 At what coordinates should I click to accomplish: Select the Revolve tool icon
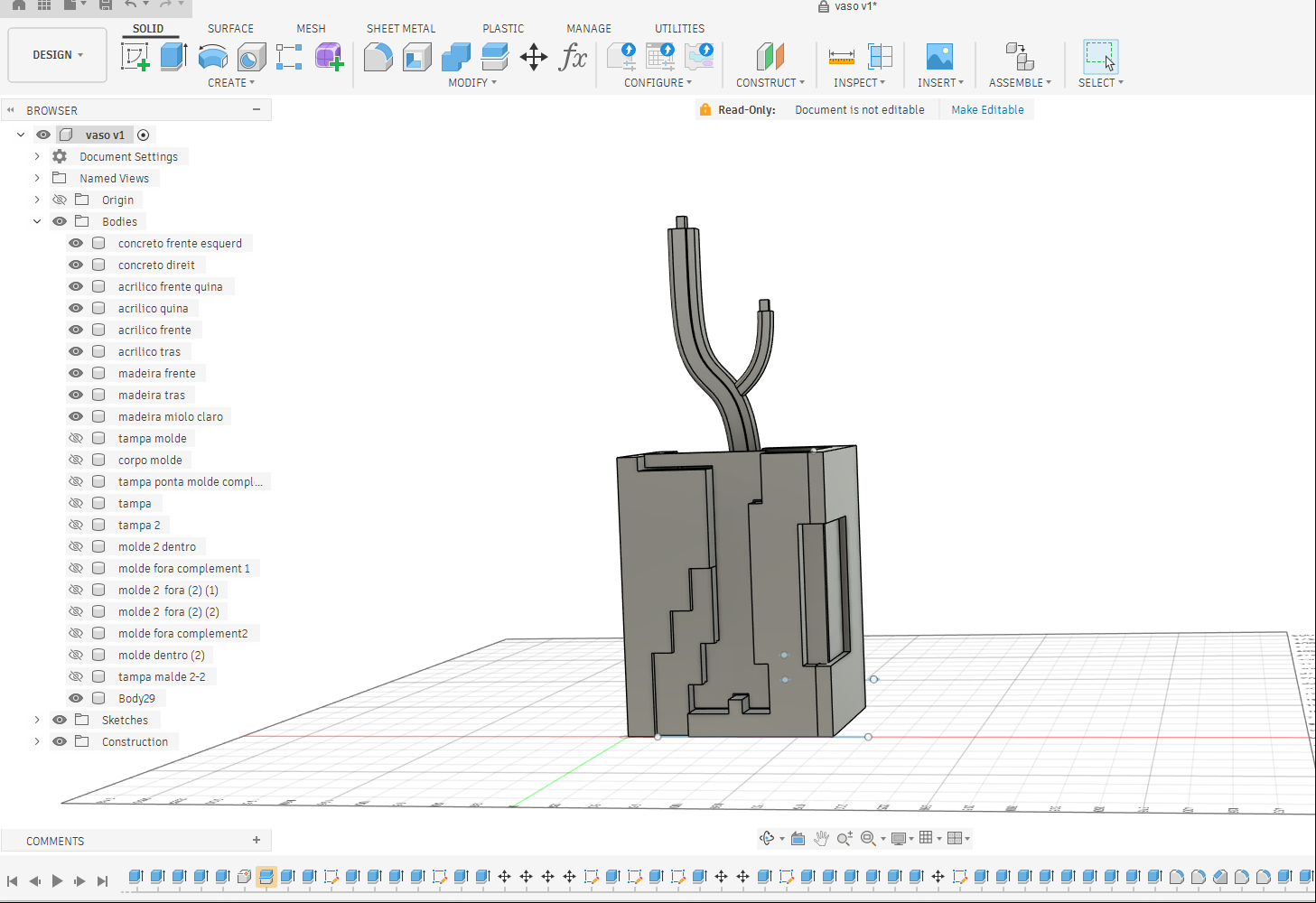coord(212,57)
